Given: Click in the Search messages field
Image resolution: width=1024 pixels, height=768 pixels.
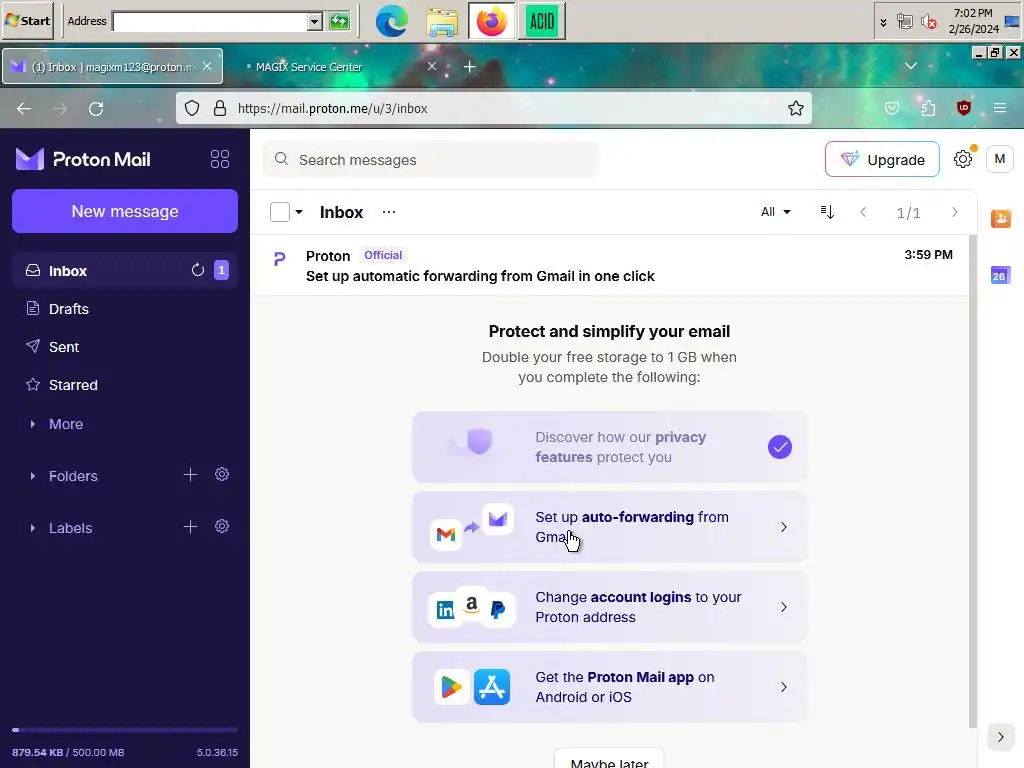Looking at the screenshot, I should click(430, 159).
